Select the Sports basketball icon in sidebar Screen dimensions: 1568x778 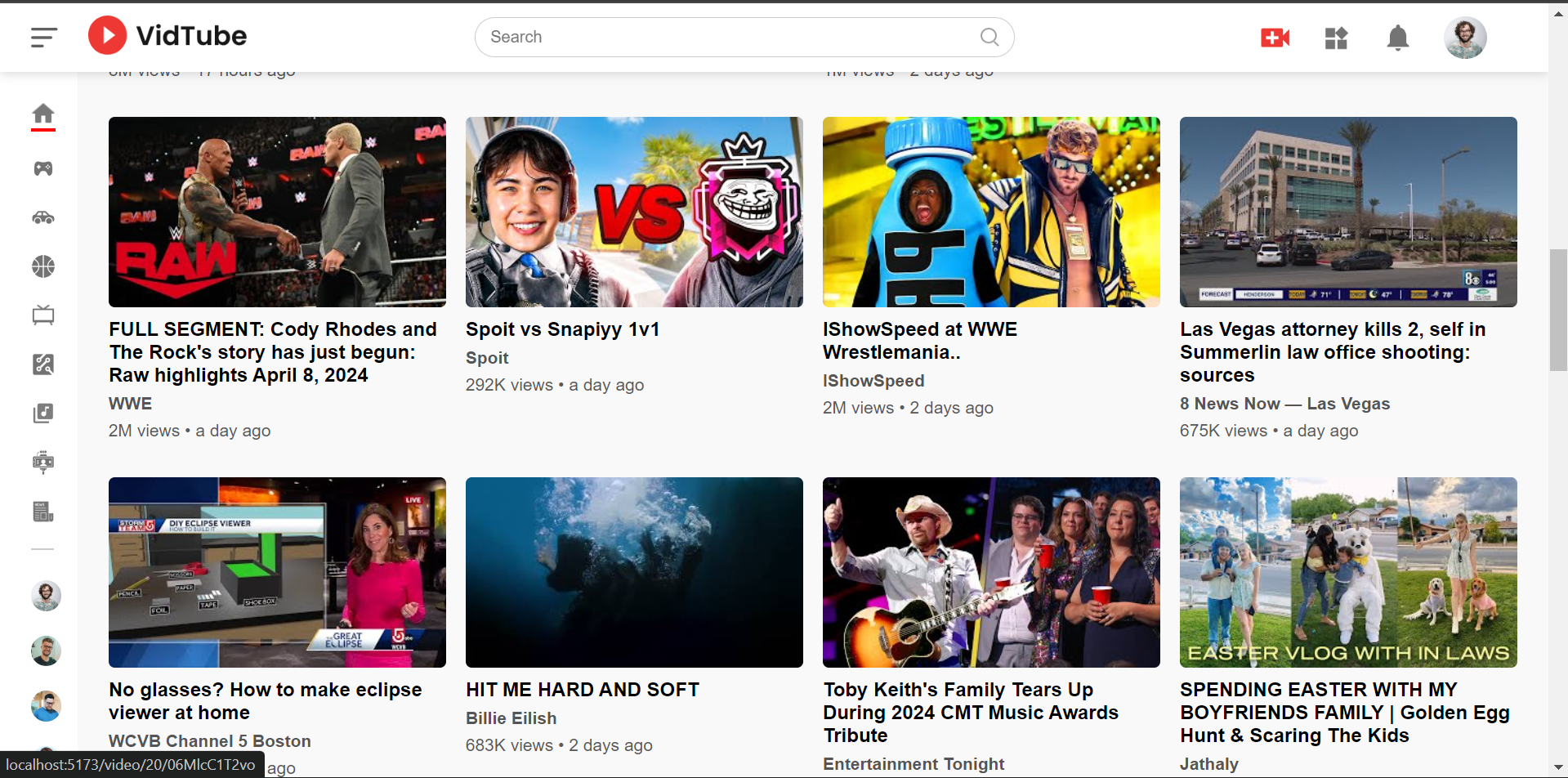[x=43, y=266]
